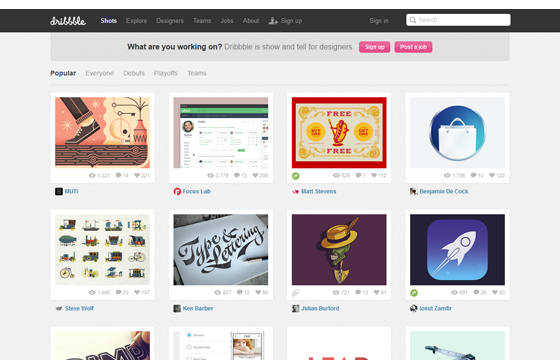Click Ken Barber avatar icon
This screenshot has width=560, height=360.
177,308
